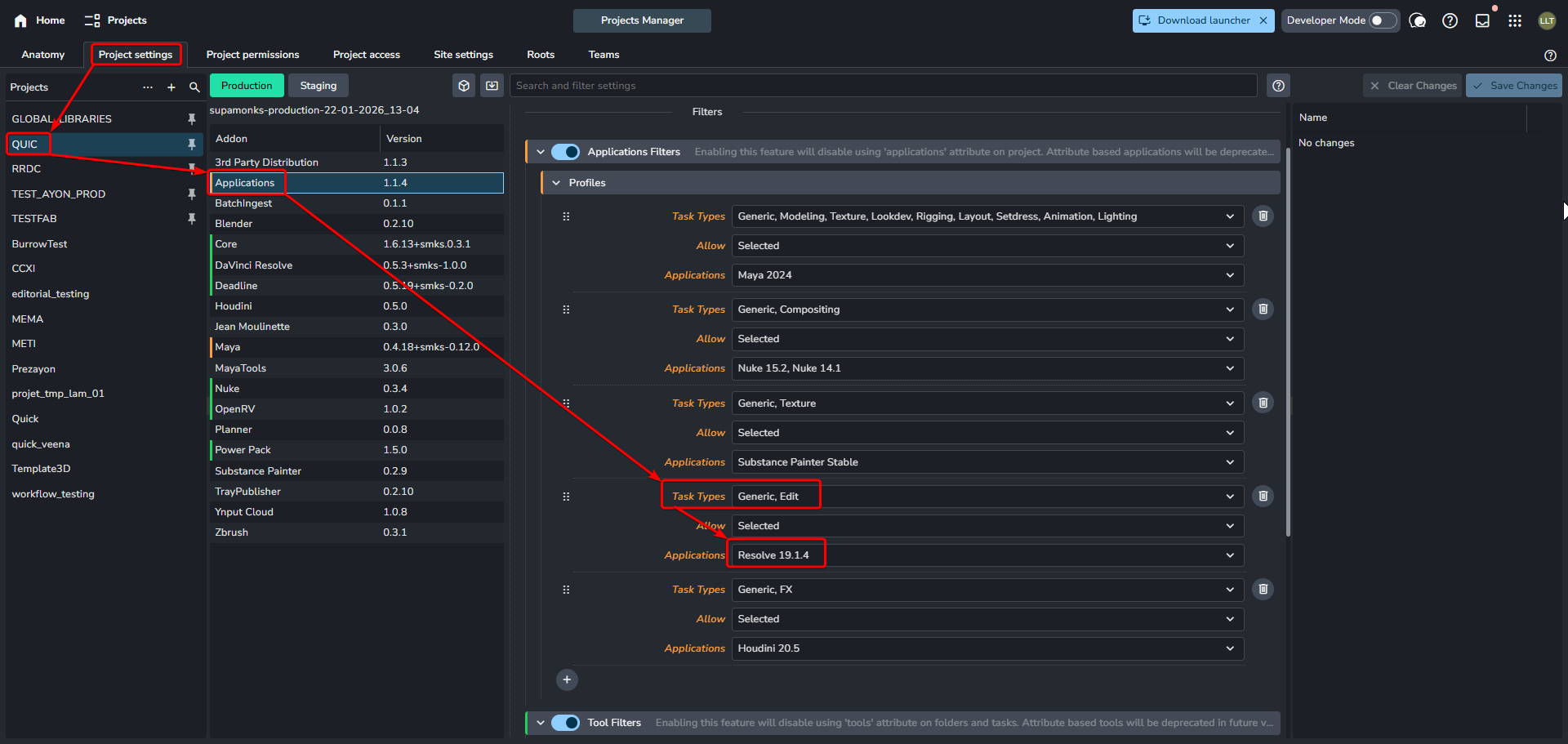Image resolution: width=1568 pixels, height=744 pixels.
Task: Open the Applications dropdown showing Resolve 19.1.4
Action: pyautogui.click(x=987, y=555)
